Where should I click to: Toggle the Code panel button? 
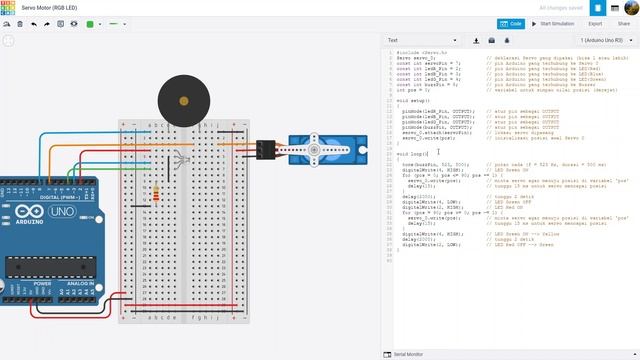511,24
